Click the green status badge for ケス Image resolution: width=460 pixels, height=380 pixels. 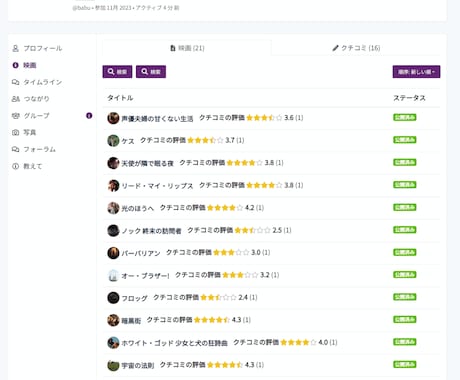(405, 140)
